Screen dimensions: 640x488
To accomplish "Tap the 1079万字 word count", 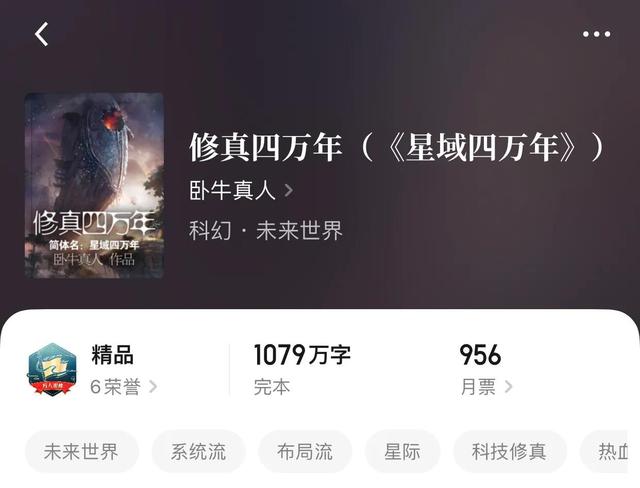I will tap(302, 355).
